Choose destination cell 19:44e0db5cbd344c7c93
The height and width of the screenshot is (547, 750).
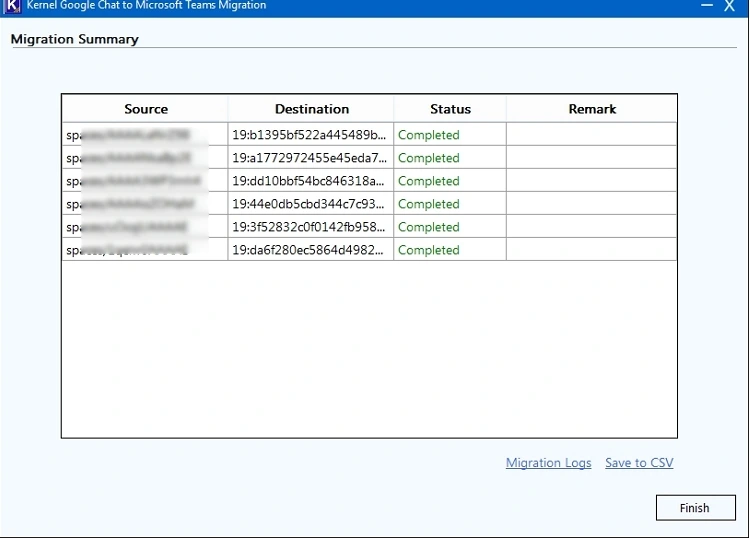click(309, 204)
